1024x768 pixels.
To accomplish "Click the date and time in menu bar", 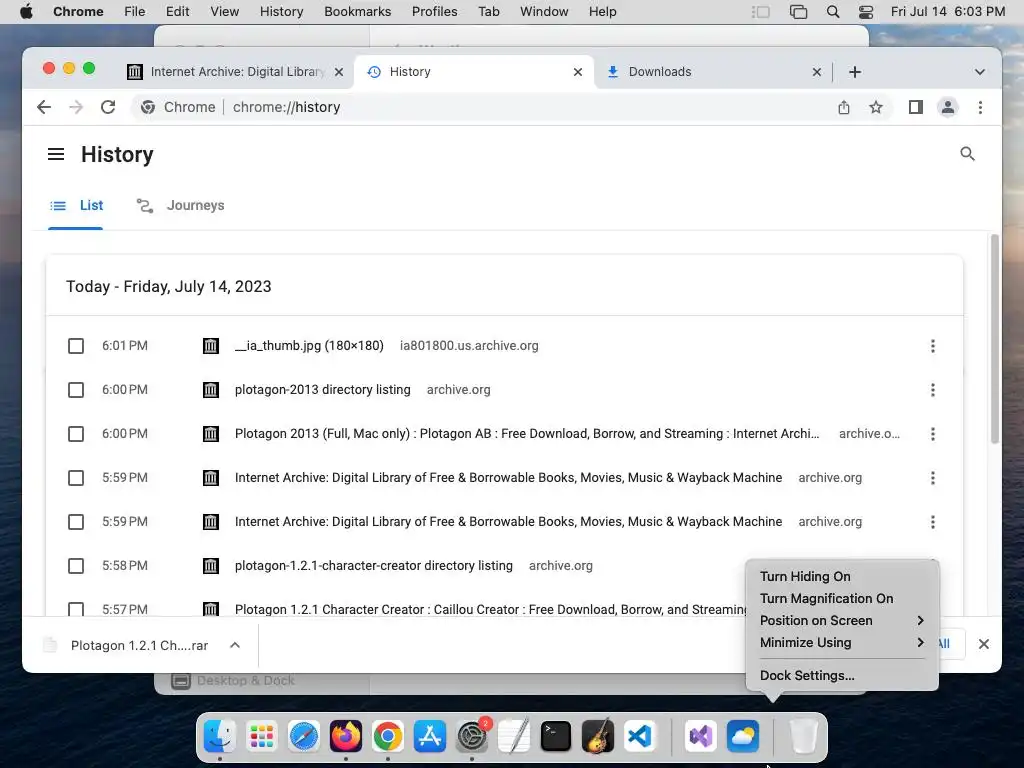I will click(x=948, y=12).
